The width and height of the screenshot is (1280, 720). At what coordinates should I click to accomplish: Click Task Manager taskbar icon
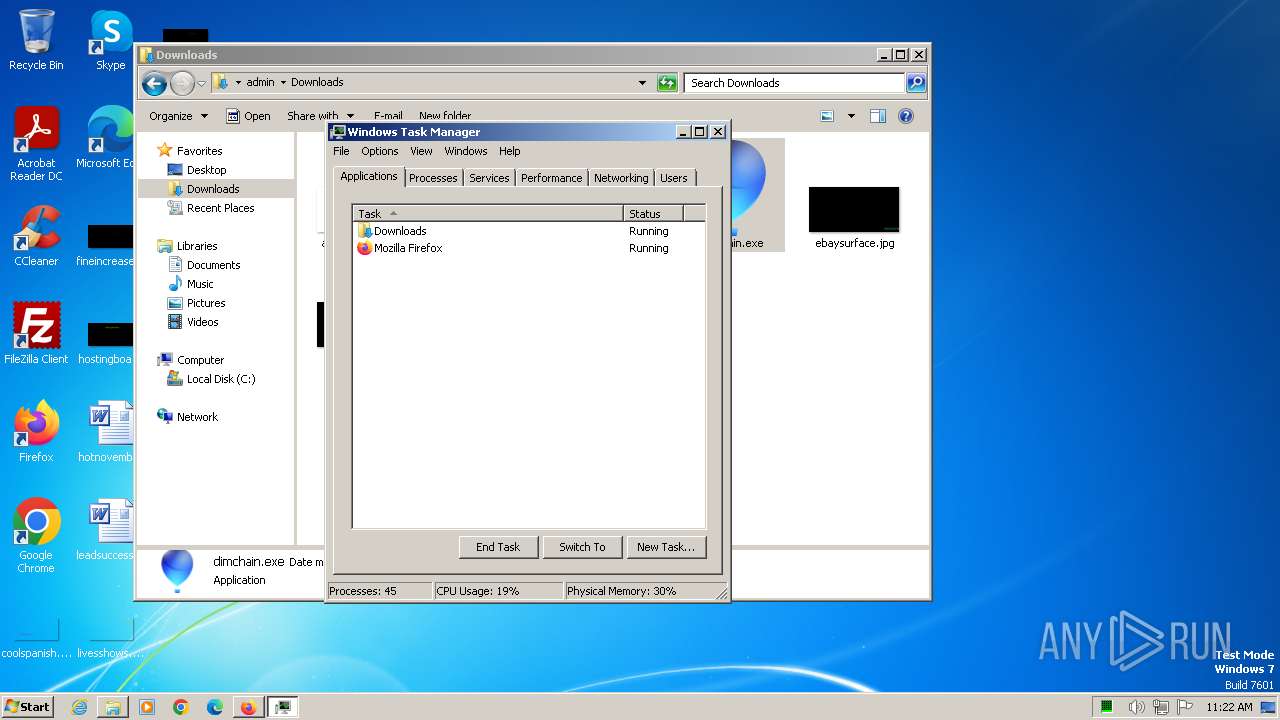point(283,707)
